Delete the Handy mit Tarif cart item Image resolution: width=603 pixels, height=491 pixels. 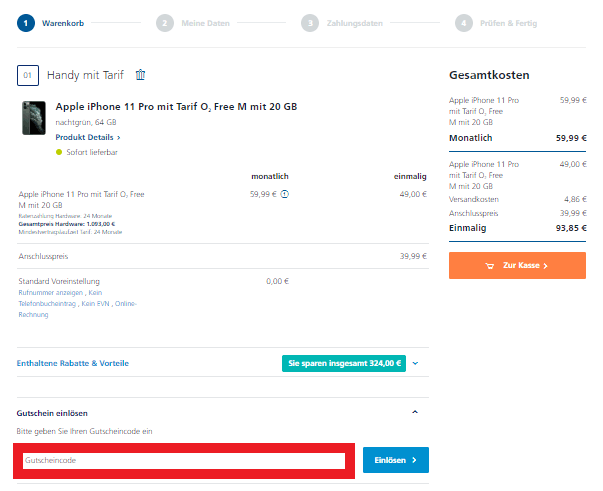pyautogui.click(x=140, y=75)
